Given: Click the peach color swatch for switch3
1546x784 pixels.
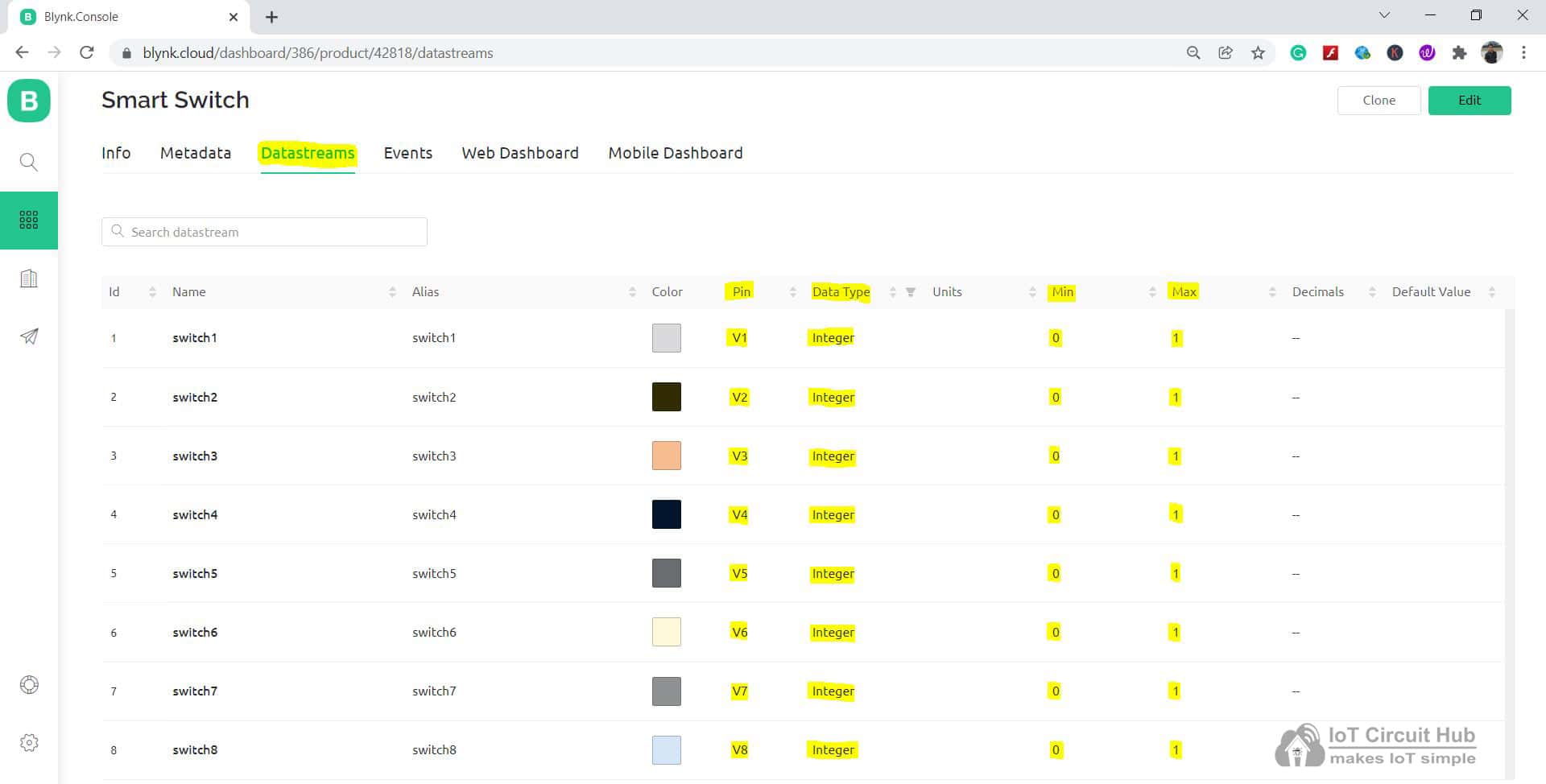Looking at the screenshot, I should 666,456.
